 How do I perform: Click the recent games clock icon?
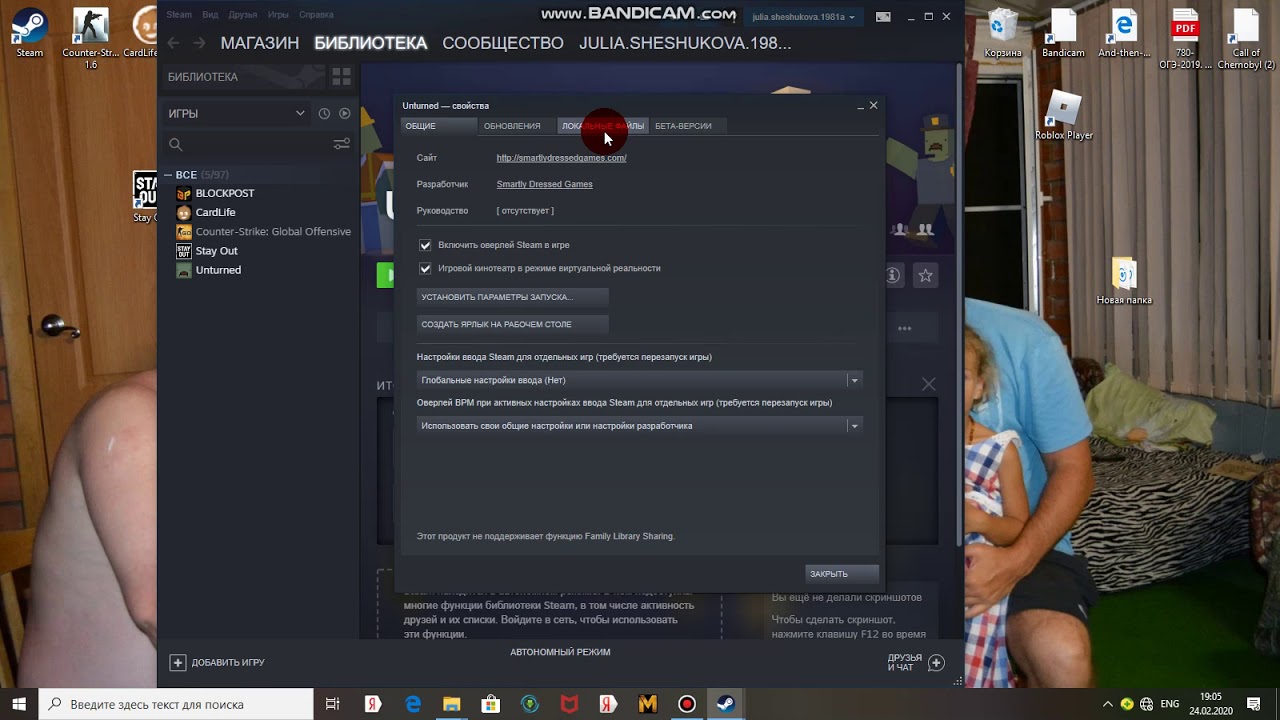324,114
